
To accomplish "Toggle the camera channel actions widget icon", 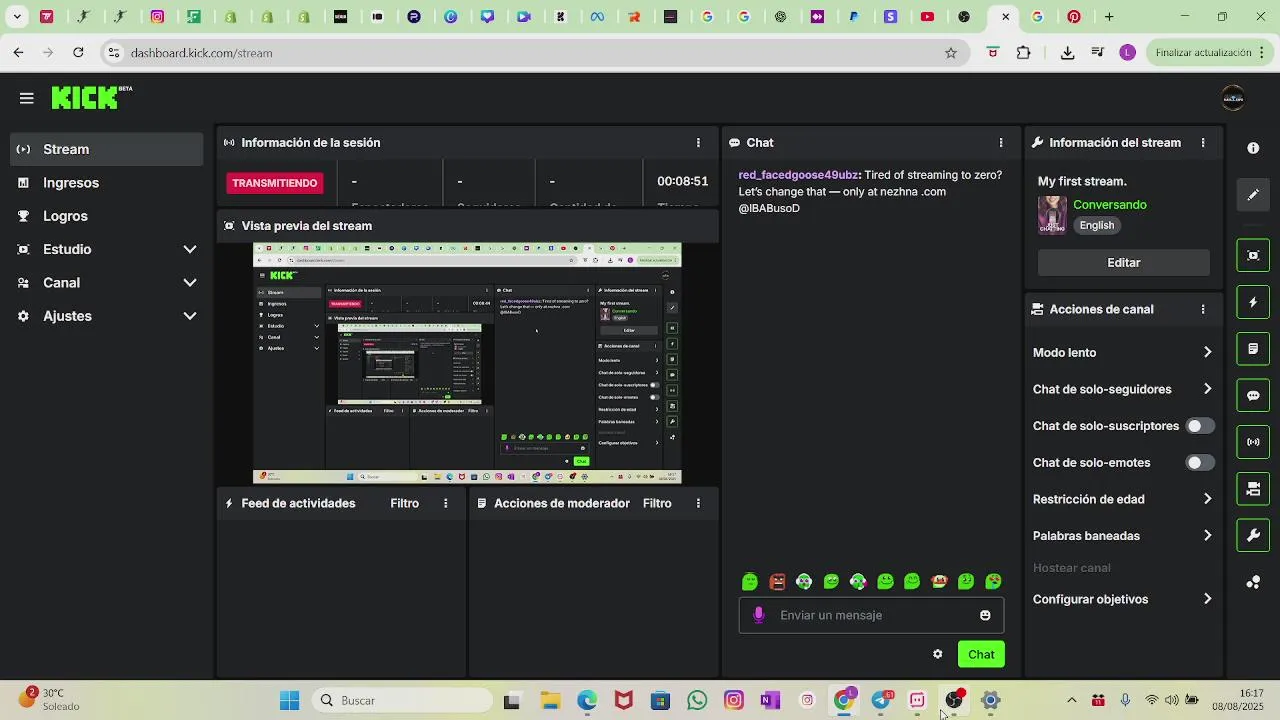I will (1253, 489).
